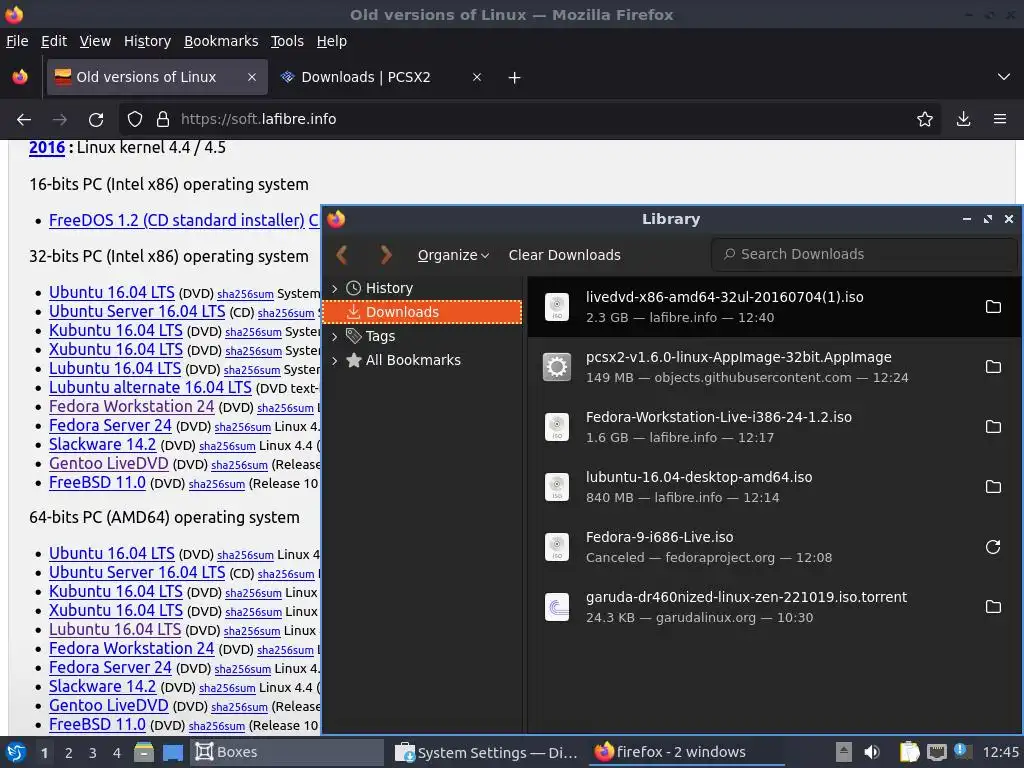Open site security padlock info
This screenshot has width=1024, height=768.
(163, 120)
